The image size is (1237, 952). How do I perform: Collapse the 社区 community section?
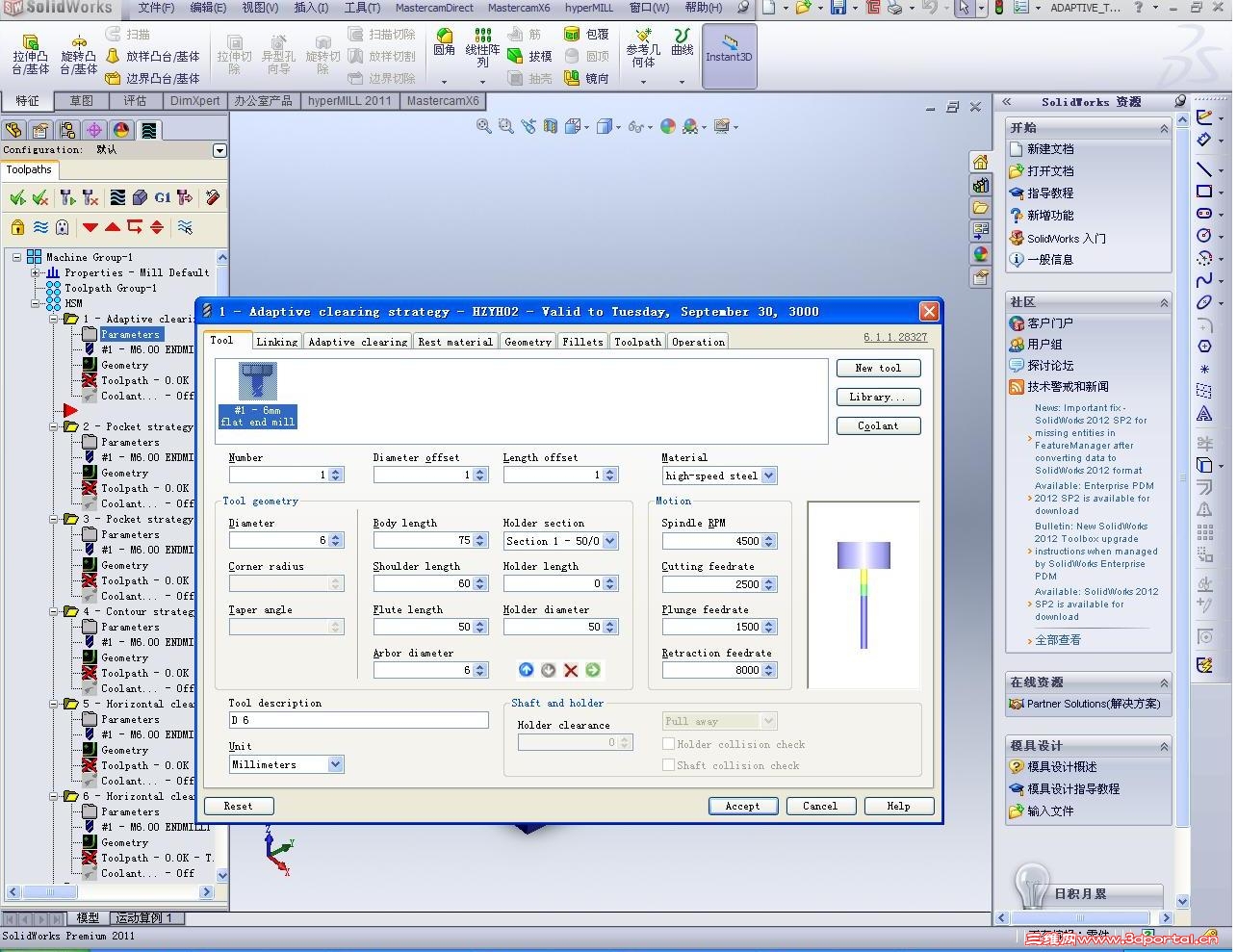1163,302
